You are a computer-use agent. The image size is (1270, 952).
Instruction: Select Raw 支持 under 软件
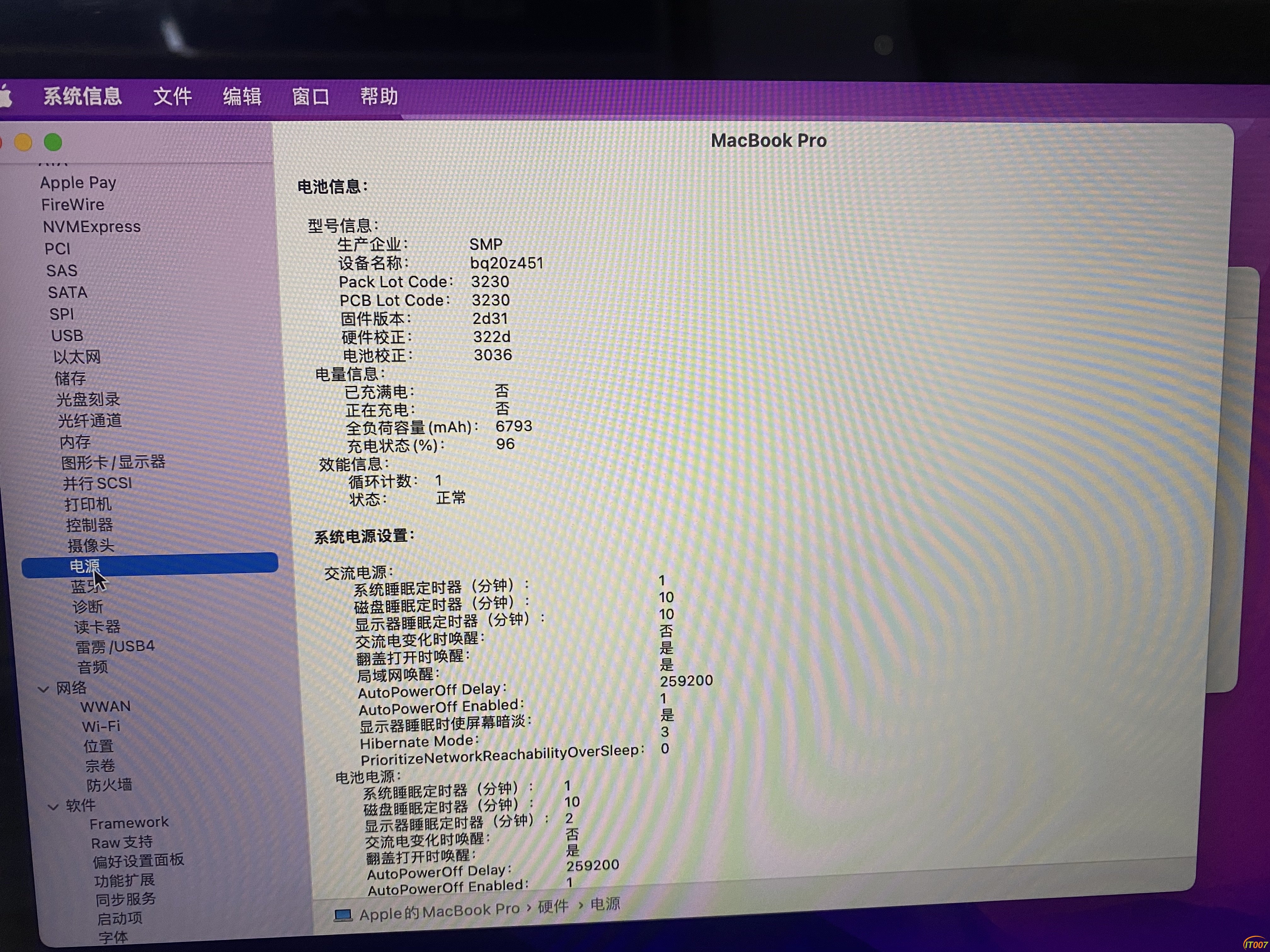(122, 842)
